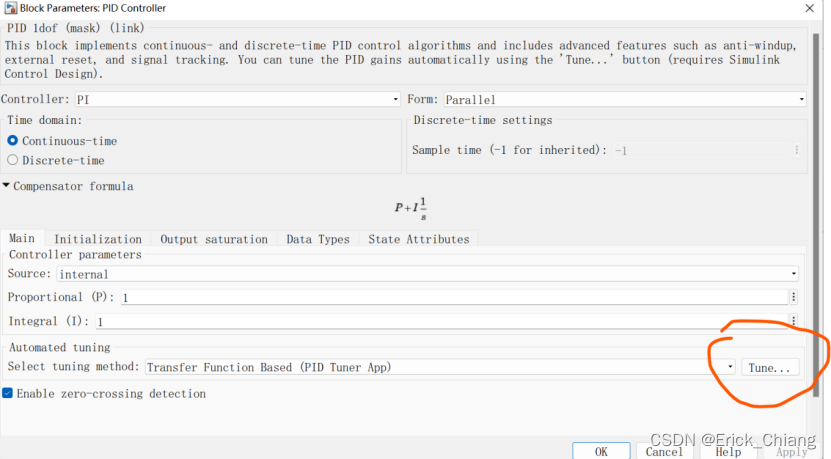
Task: Open the Controller type dropdown showing PI
Action: coord(237,99)
